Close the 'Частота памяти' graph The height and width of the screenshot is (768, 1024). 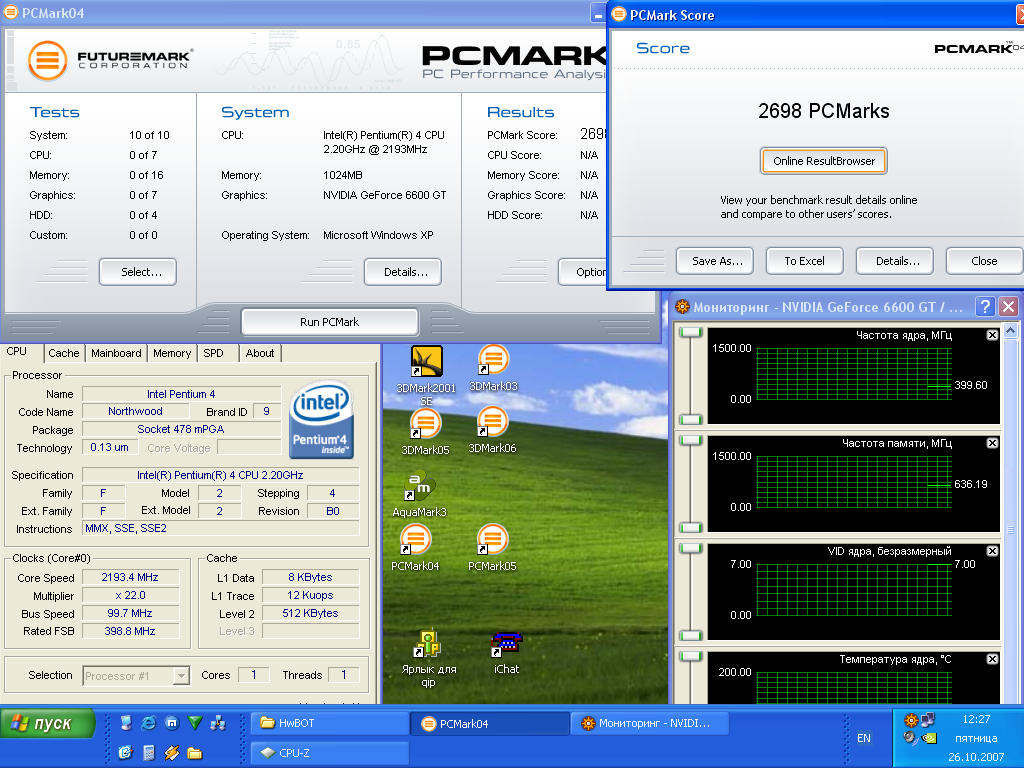pyautogui.click(x=992, y=443)
